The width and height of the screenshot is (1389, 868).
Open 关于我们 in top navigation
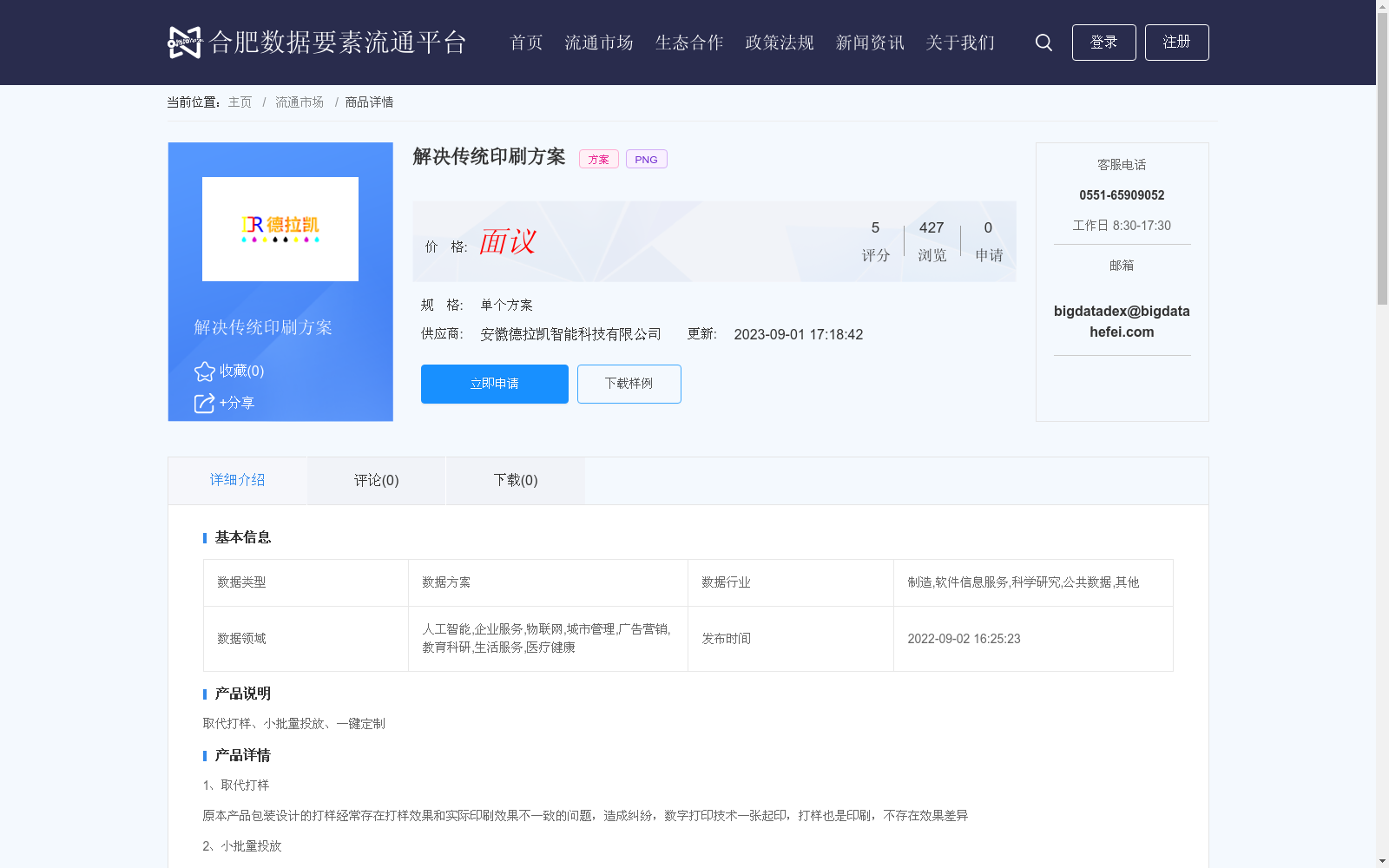pos(960,43)
